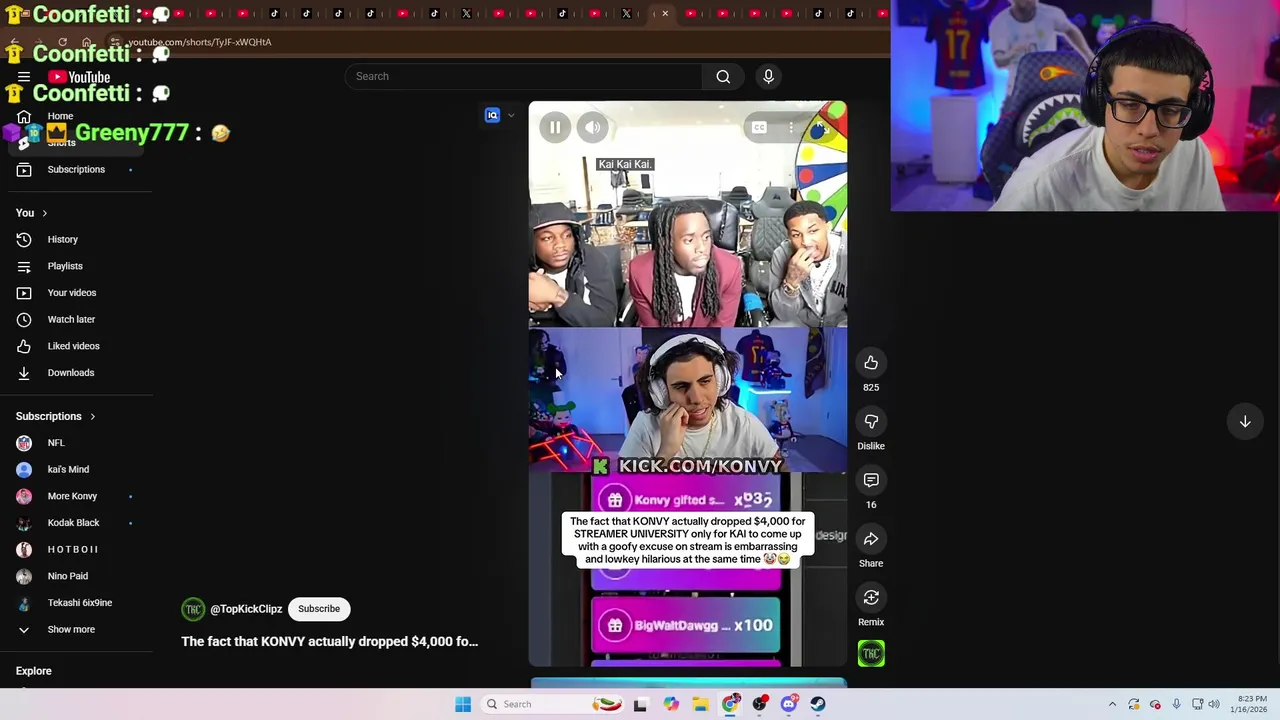
Task: Open Liked videos
Action: click(76, 346)
